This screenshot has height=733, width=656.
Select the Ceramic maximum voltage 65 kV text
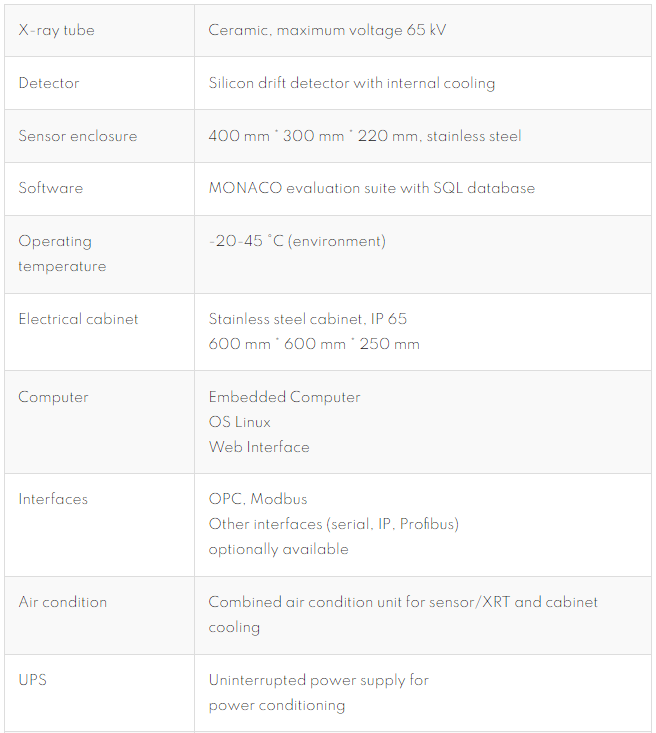tap(327, 30)
